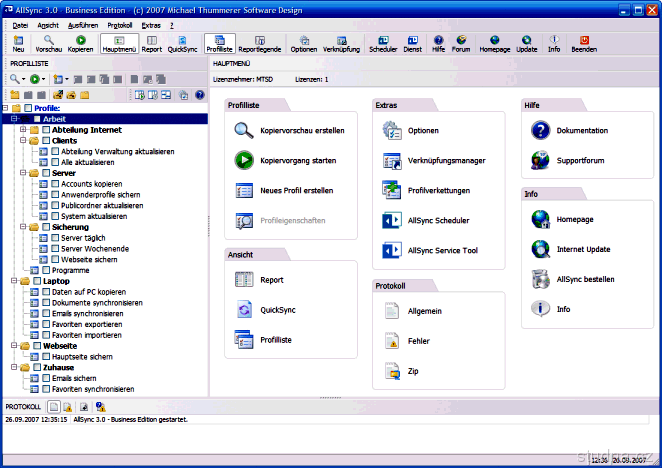The height and width of the screenshot is (468, 662).
Task: Expand the 'Abteilung Internet' tree folder
Action: tap(22, 129)
